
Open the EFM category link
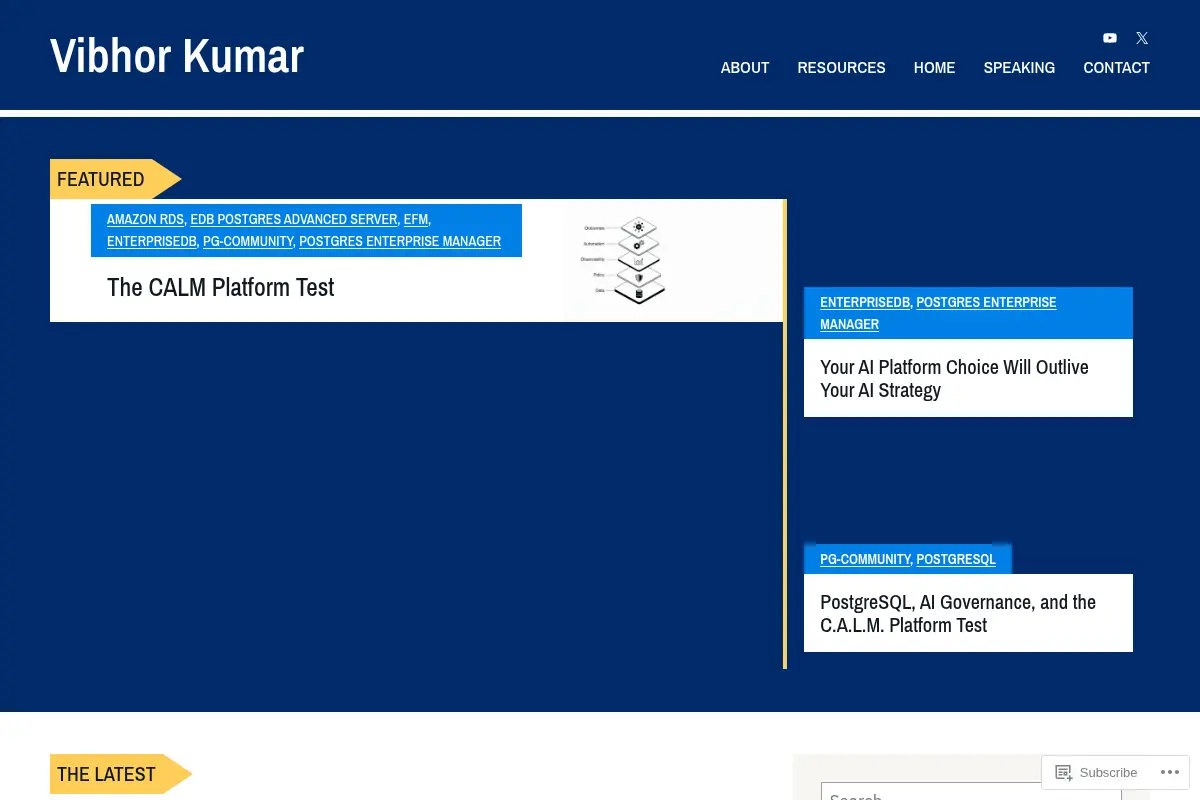point(416,219)
